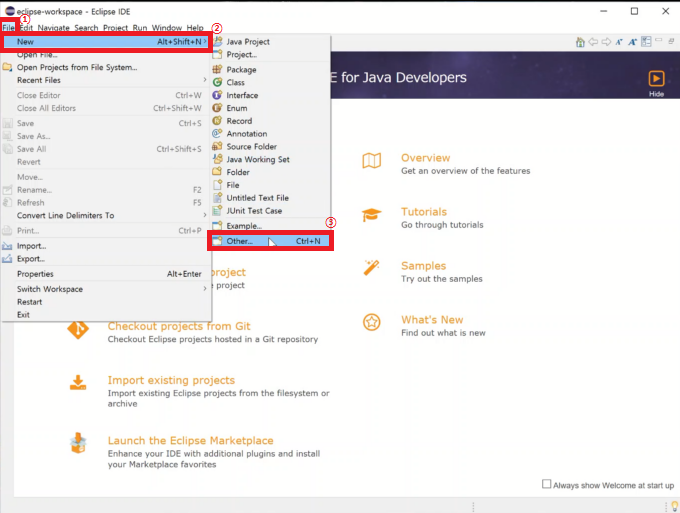Click the Package icon in the New submenu
This screenshot has height=513, width=680.
point(217,69)
